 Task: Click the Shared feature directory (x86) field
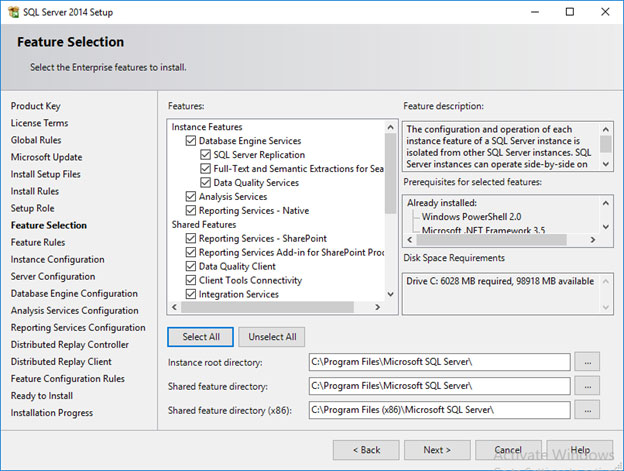pos(439,410)
